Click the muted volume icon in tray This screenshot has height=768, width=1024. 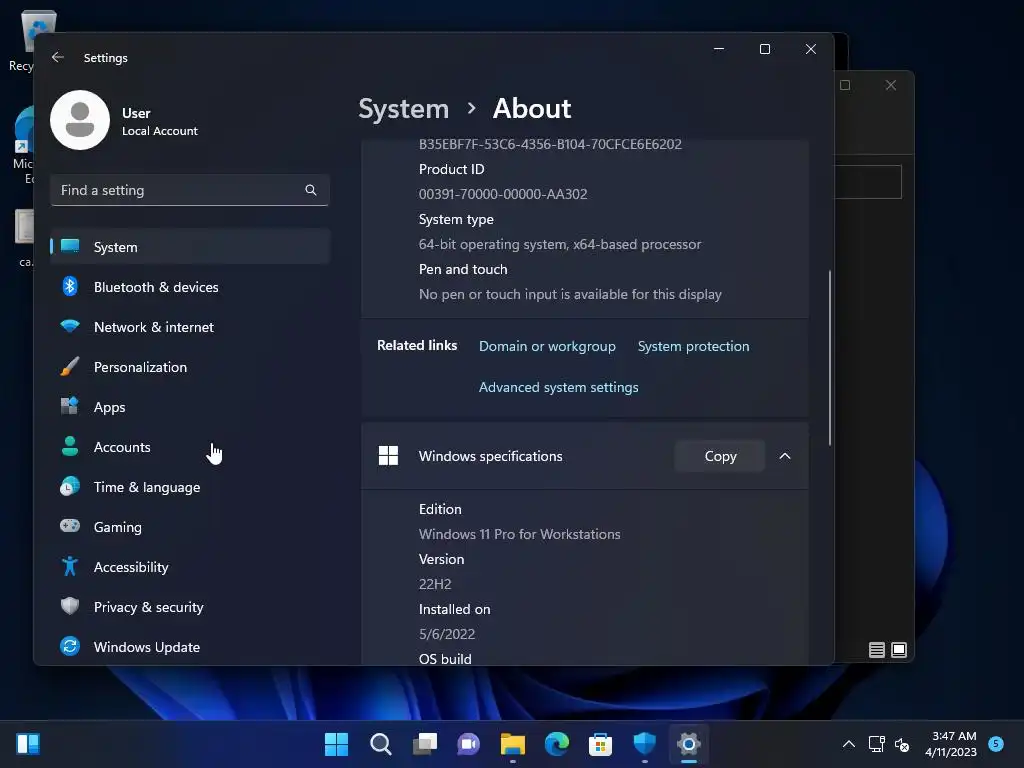pyautogui.click(x=902, y=744)
